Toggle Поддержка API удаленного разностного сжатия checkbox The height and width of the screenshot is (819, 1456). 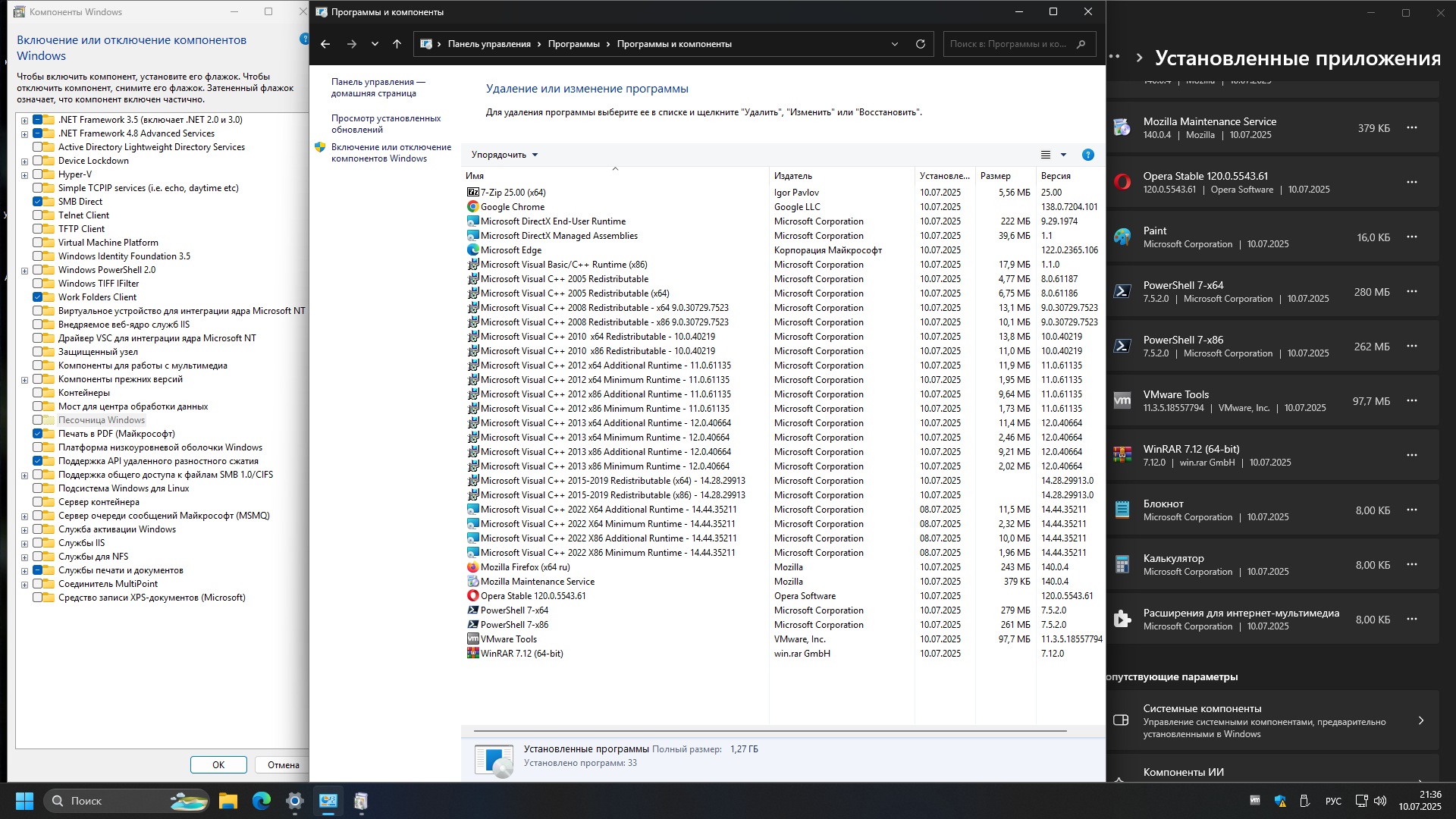[37, 461]
